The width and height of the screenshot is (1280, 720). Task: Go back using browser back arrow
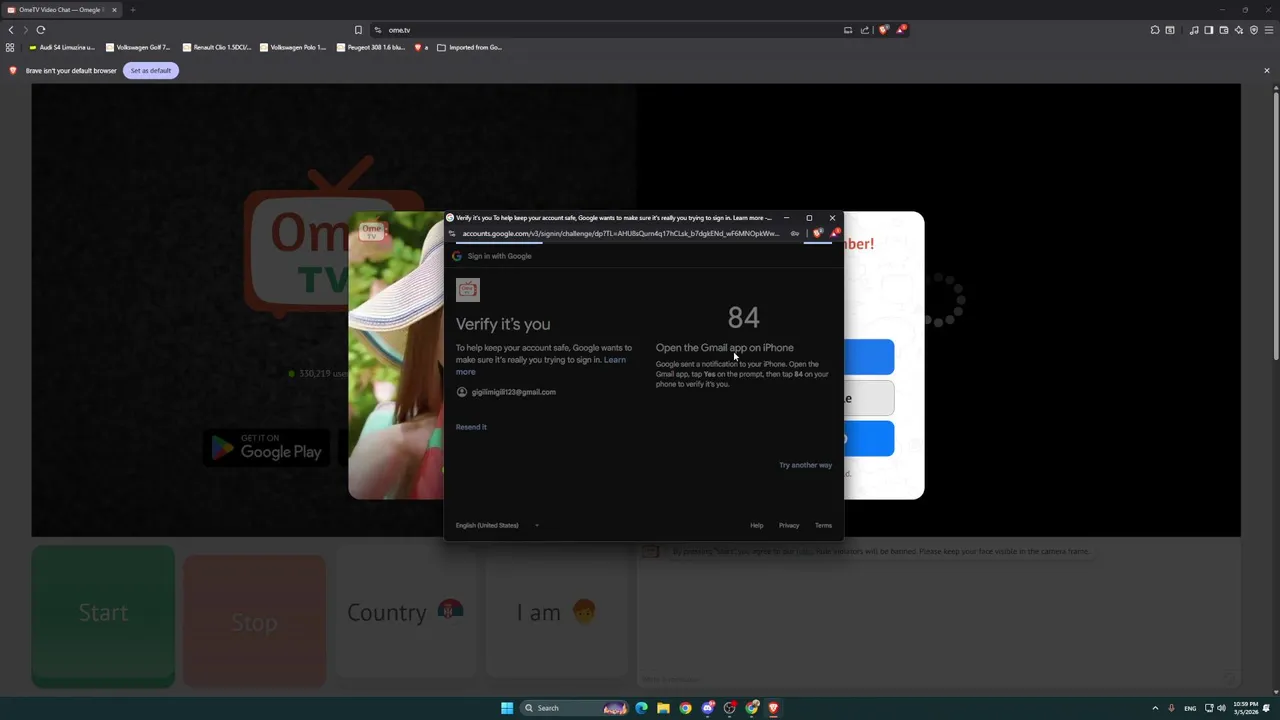pos(11,30)
